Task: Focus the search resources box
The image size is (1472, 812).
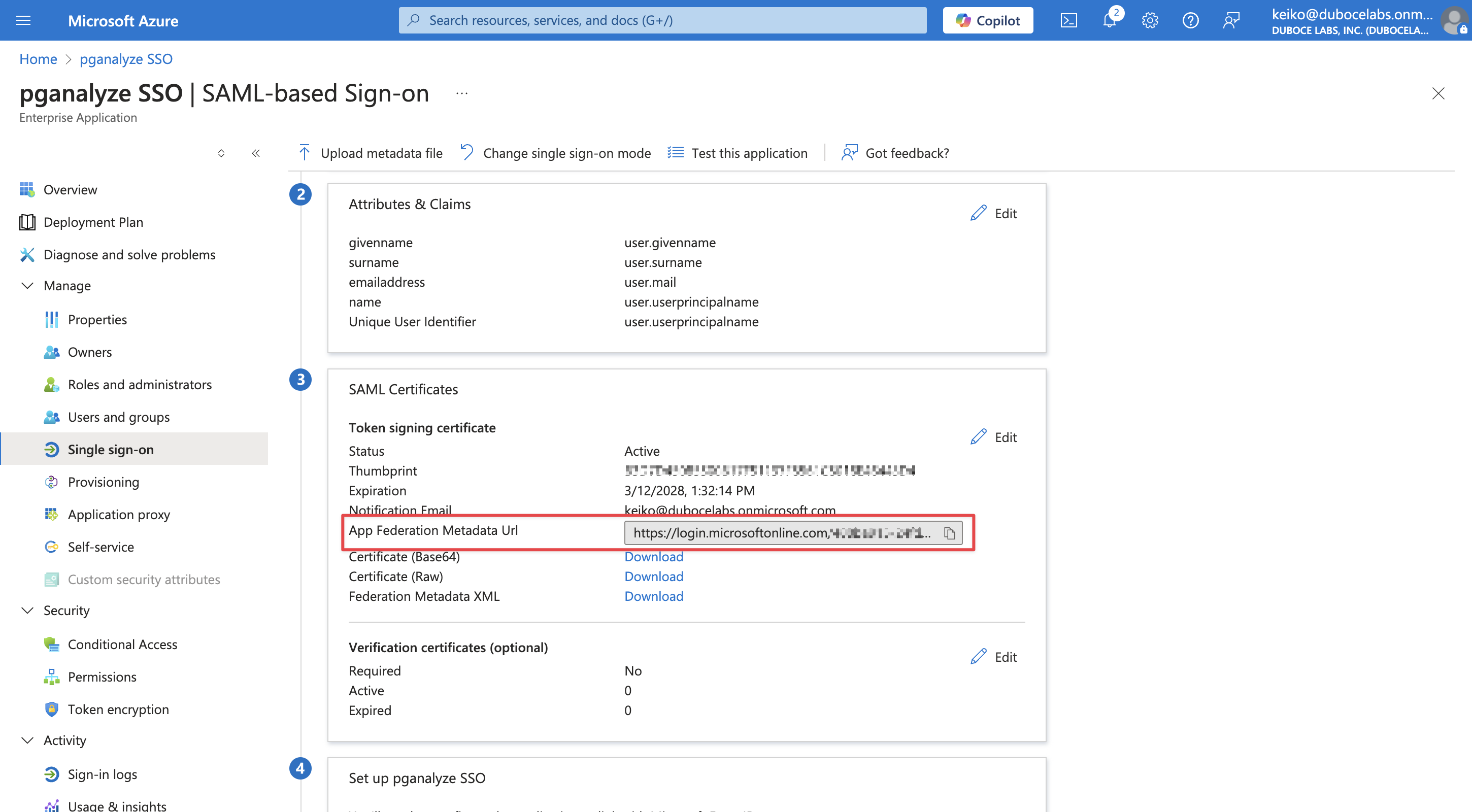Action: (x=662, y=21)
